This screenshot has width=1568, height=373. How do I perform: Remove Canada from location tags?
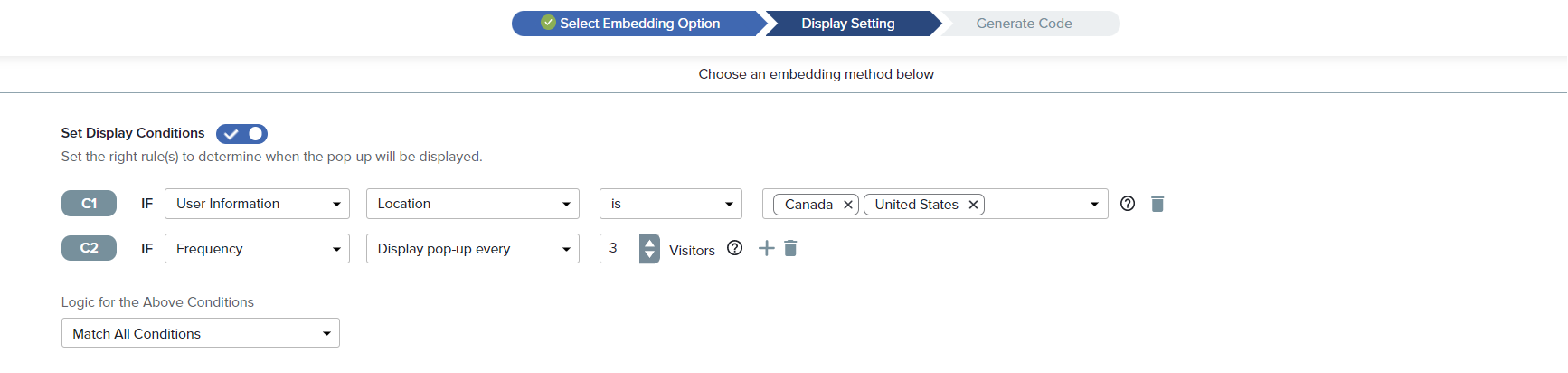pyautogui.click(x=847, y=205)
